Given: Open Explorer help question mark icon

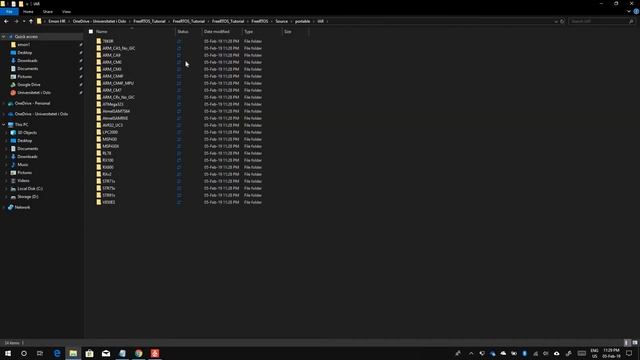Looking at the screenshot, I should click(636, 11).
